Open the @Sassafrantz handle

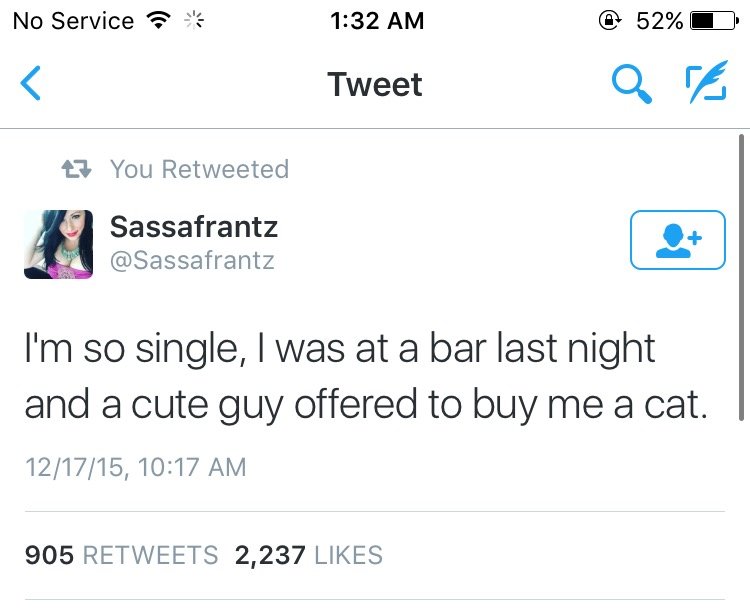(192, 261)
